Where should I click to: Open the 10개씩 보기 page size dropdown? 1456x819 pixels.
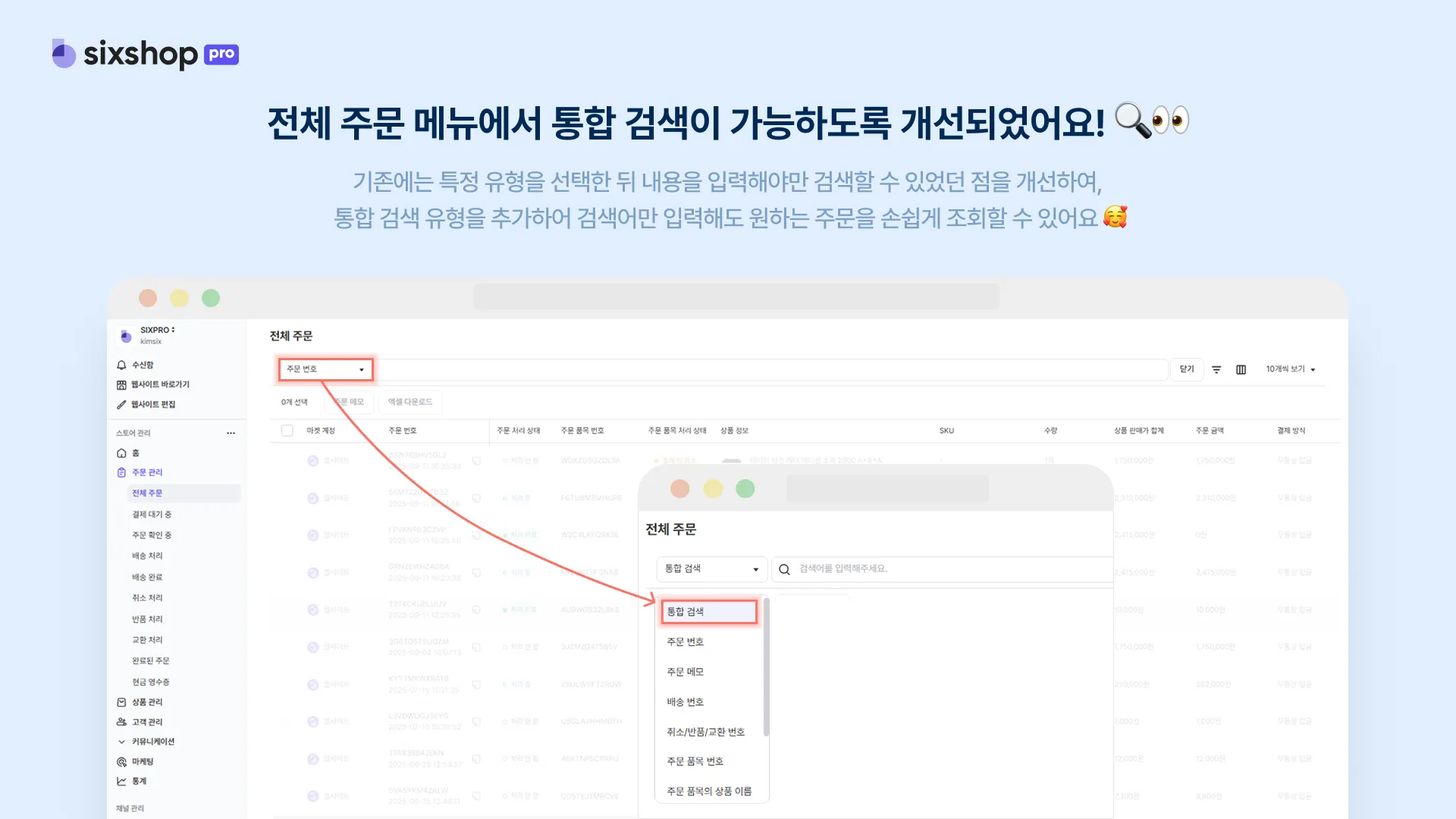click(x=1290, y=369)
